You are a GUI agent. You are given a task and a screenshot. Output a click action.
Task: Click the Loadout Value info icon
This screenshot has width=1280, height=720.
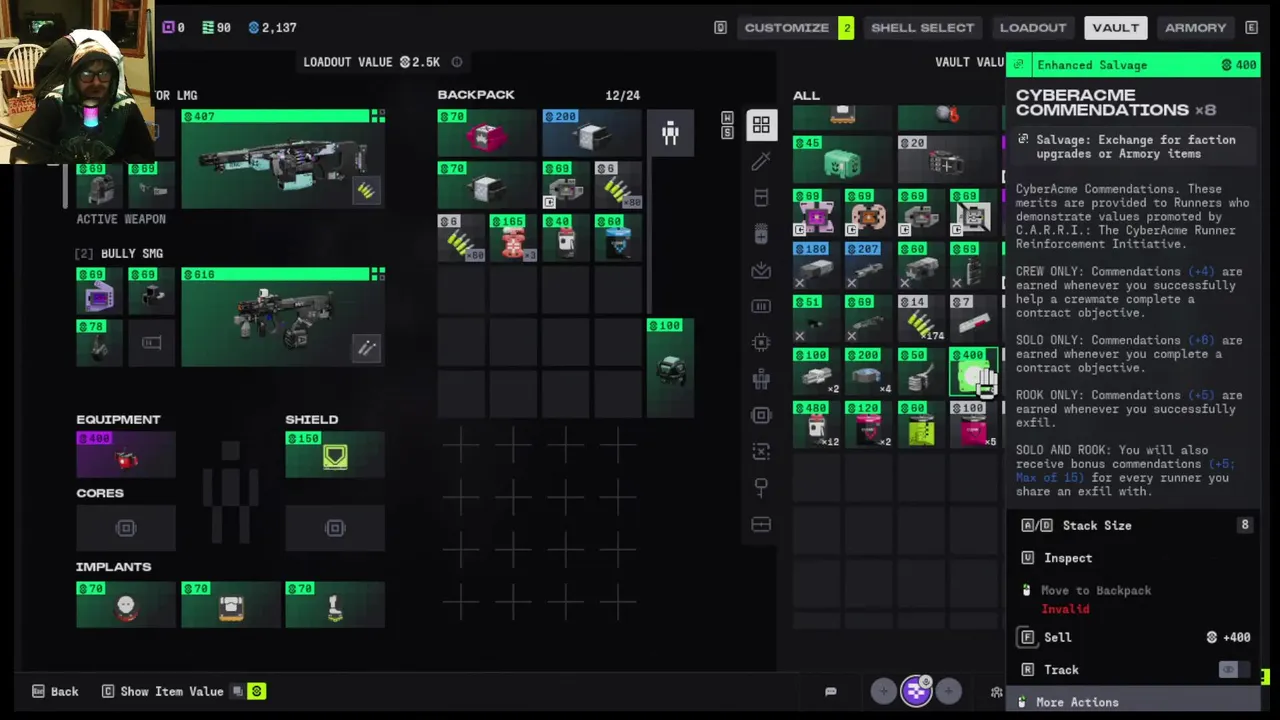coord(457,62)
